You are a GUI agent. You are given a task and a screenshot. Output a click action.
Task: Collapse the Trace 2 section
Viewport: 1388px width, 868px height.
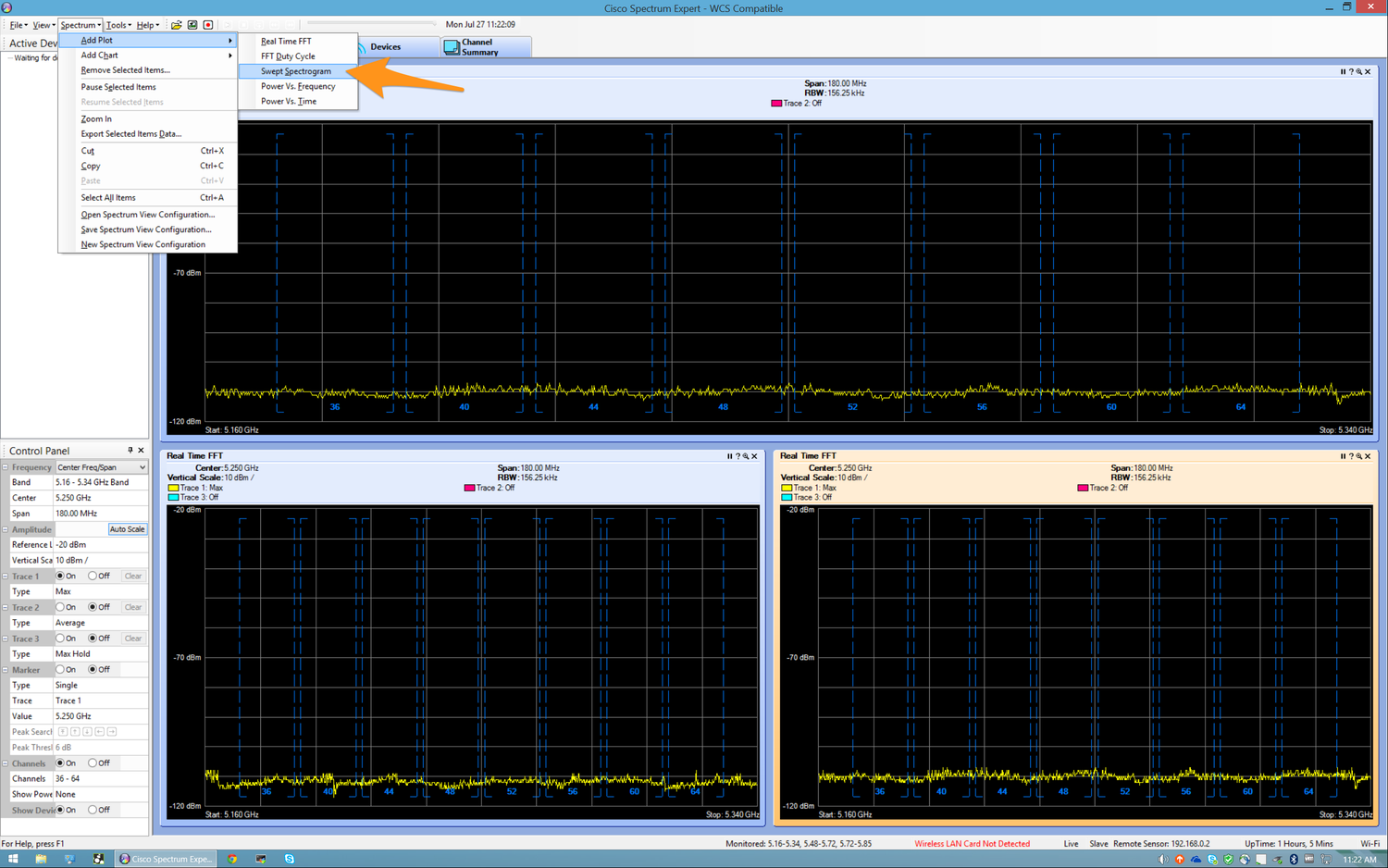(x=6, y=607)
